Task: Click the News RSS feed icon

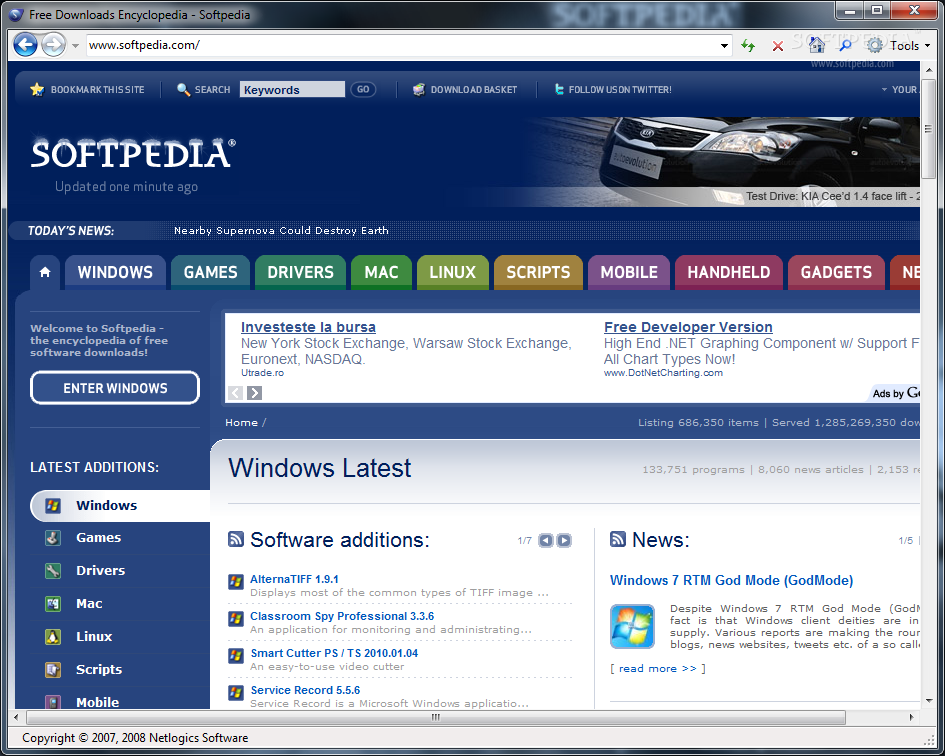Action: click(x=618, y=539)
